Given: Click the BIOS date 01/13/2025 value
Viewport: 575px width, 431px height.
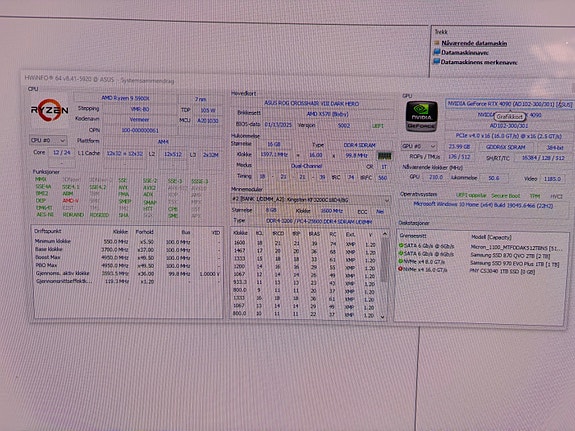Looking at the screenshot, I should point(278,125).
